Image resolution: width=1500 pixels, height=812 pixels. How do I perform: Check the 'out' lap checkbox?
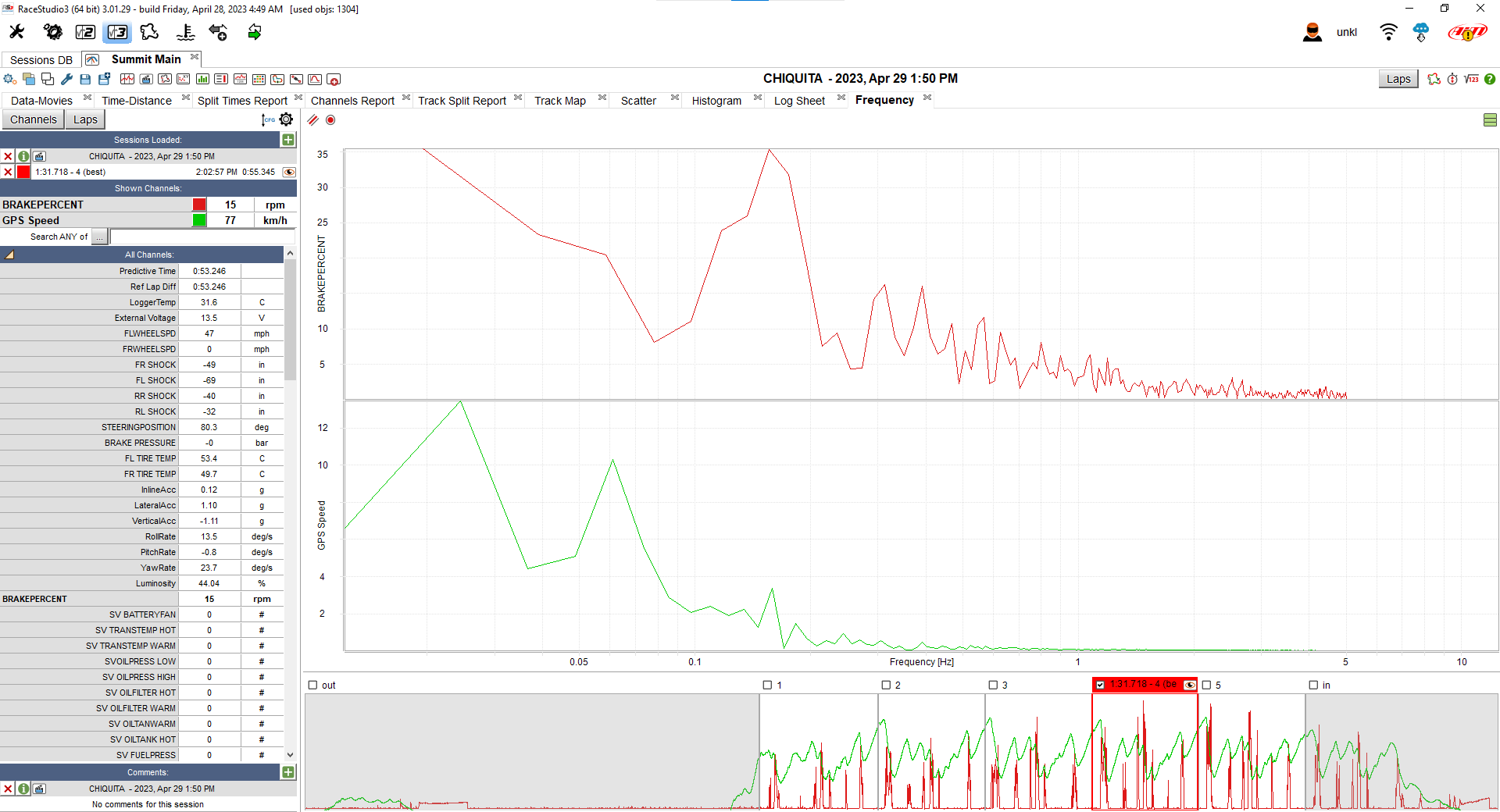tap(312, 685)
